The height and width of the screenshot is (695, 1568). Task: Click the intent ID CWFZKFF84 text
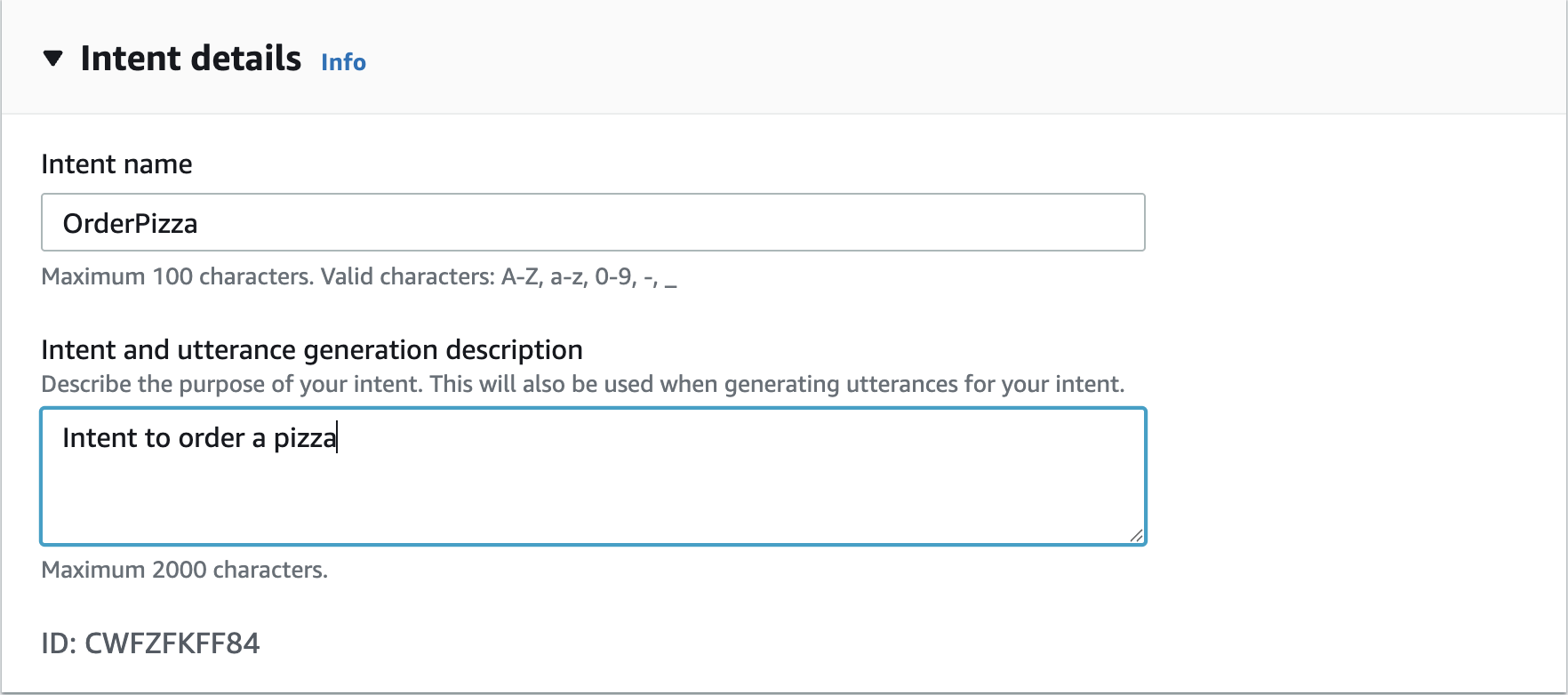150,643
